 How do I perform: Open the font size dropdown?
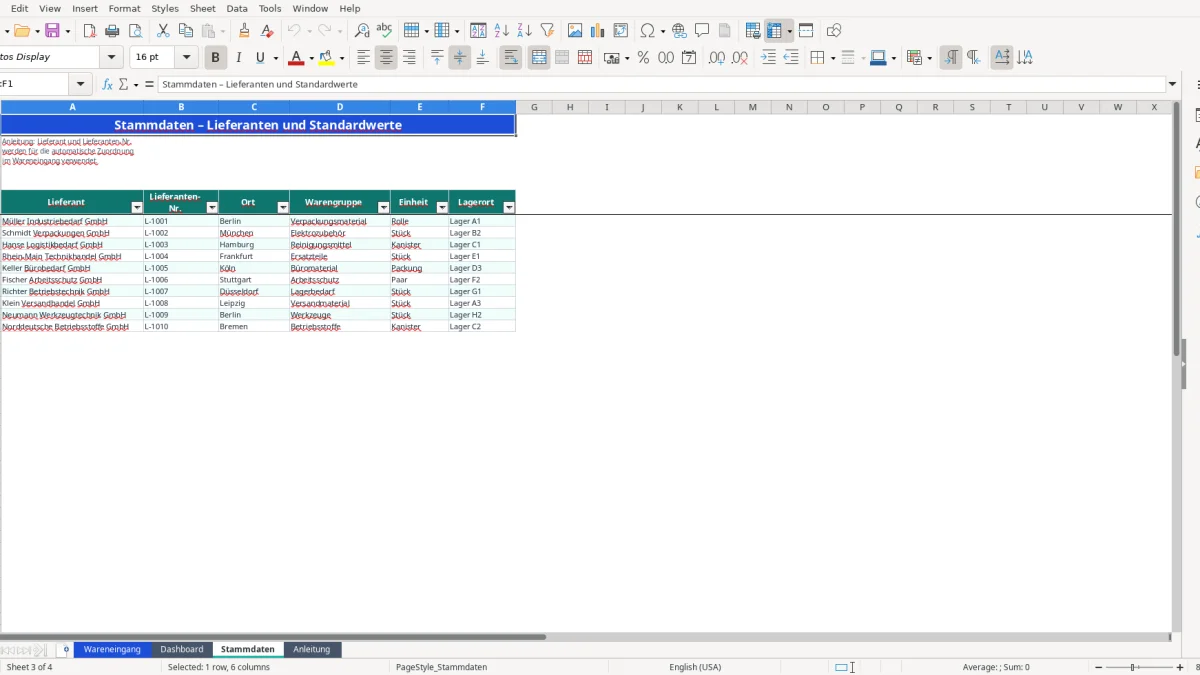point(187,58)
